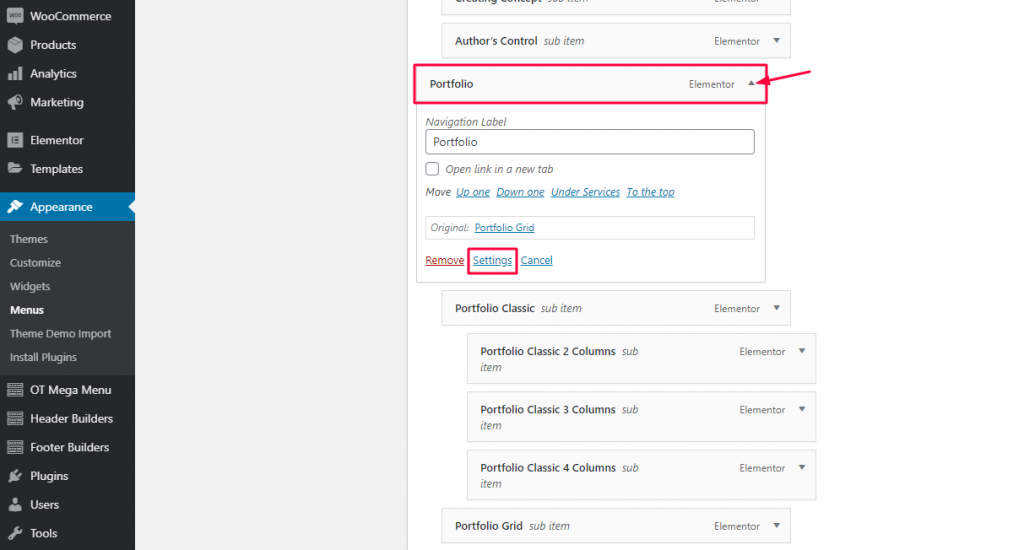The width and height of the screenshot is (1024, 550).
Task: Click the Marketing megaphone icon
Action: (x=15, y=102)
